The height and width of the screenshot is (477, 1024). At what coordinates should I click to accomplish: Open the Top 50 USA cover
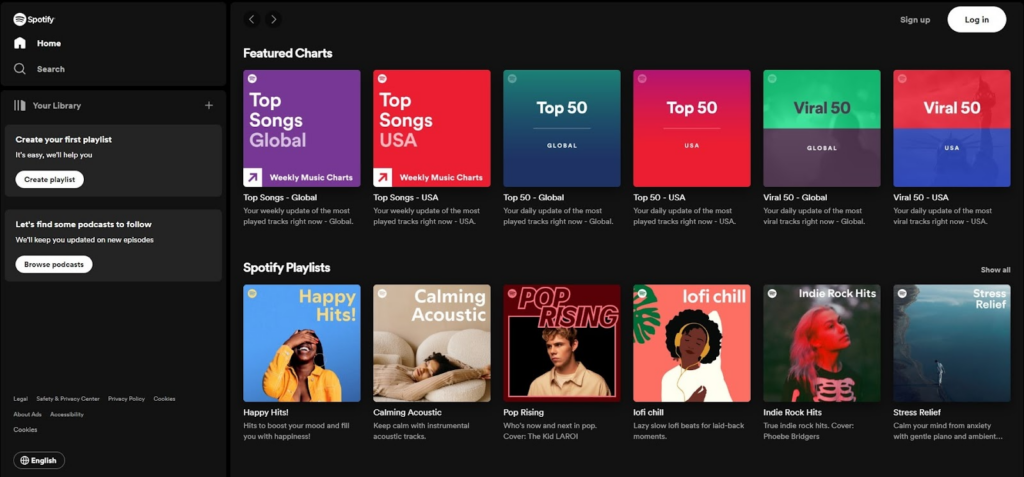tap(692, 128)
